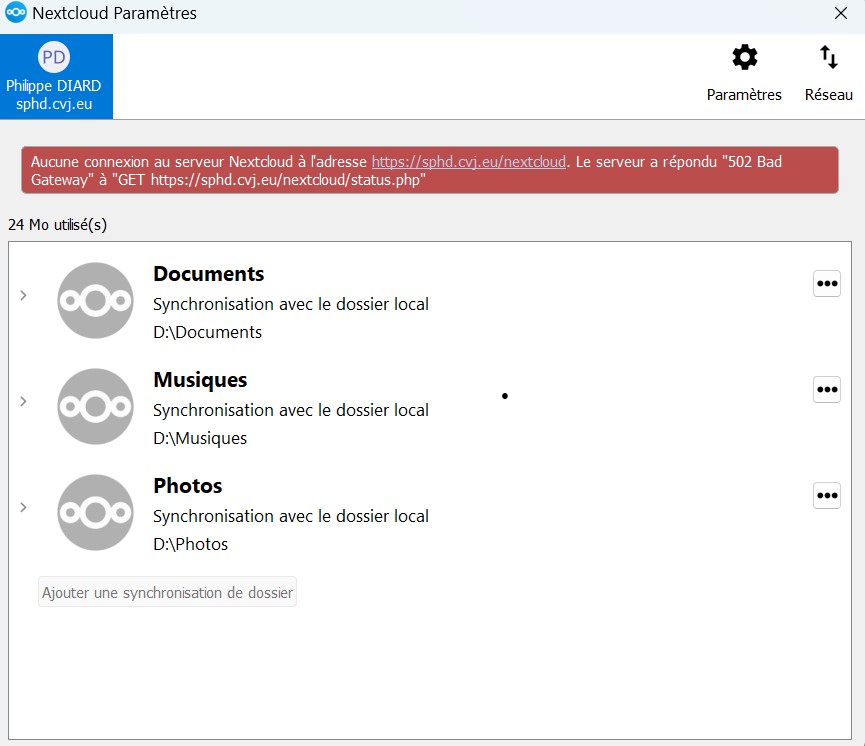Open the https://sphd.cvj.eu/nextcloud link
The width and height of the screenshot is (865, 746).
[469, 162]
